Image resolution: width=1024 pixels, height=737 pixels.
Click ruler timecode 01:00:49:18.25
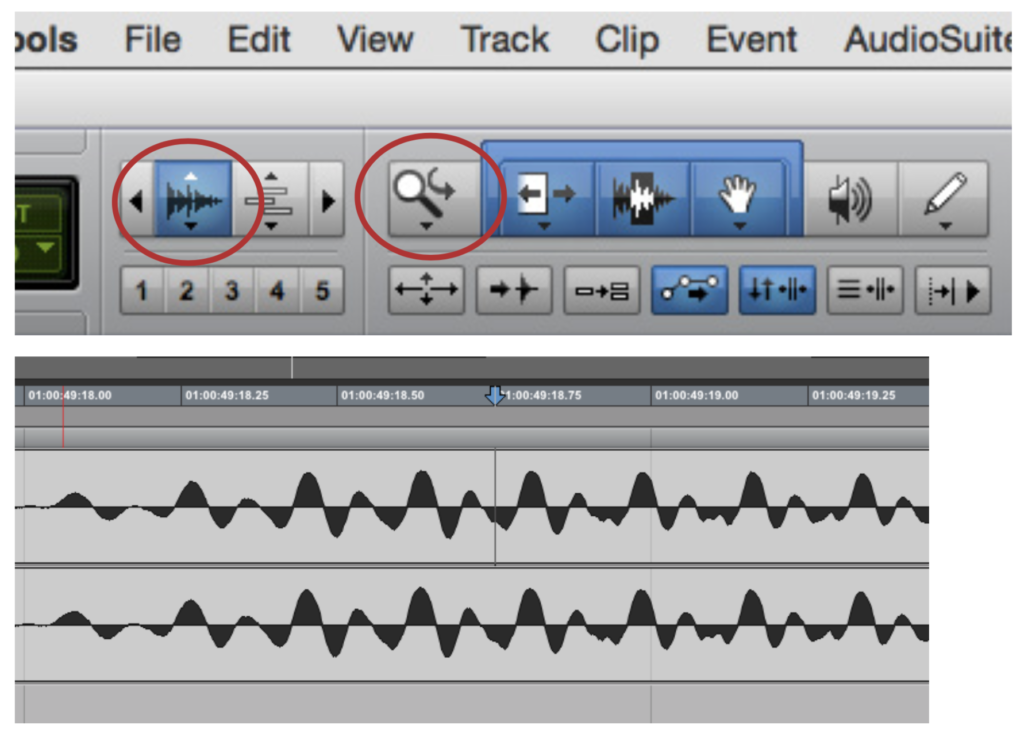pos(227,395)
